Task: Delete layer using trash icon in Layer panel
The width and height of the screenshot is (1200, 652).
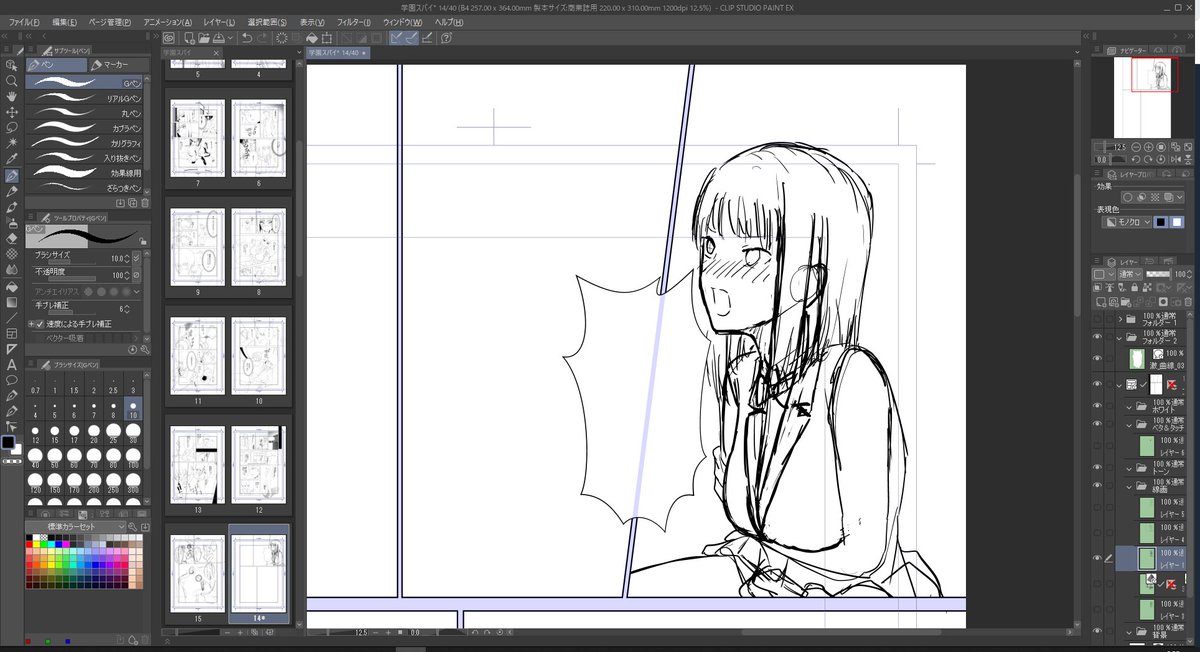Action: pos(1189,301)
